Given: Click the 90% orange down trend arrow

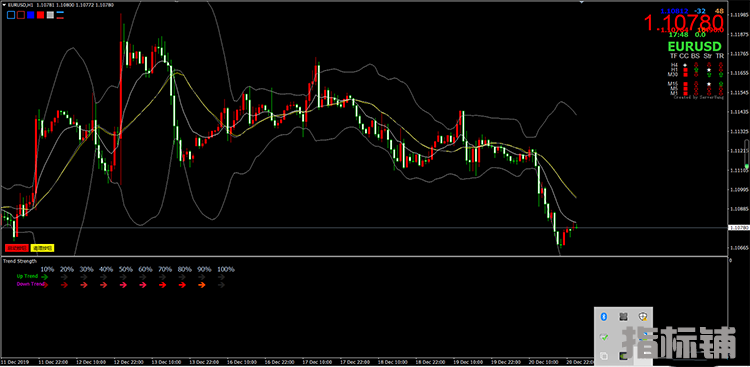Looking at the screenshot, I should click(202, 285).
